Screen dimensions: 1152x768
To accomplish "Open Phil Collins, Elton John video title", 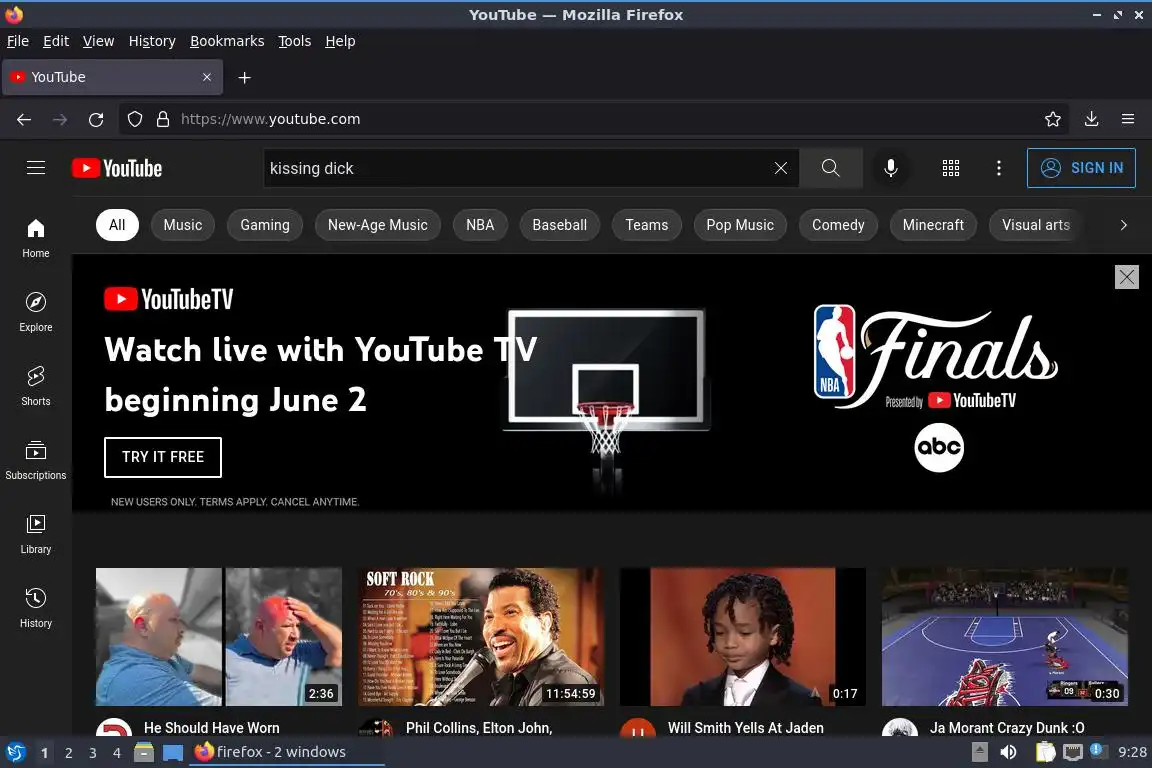I will tap(478, 728).
